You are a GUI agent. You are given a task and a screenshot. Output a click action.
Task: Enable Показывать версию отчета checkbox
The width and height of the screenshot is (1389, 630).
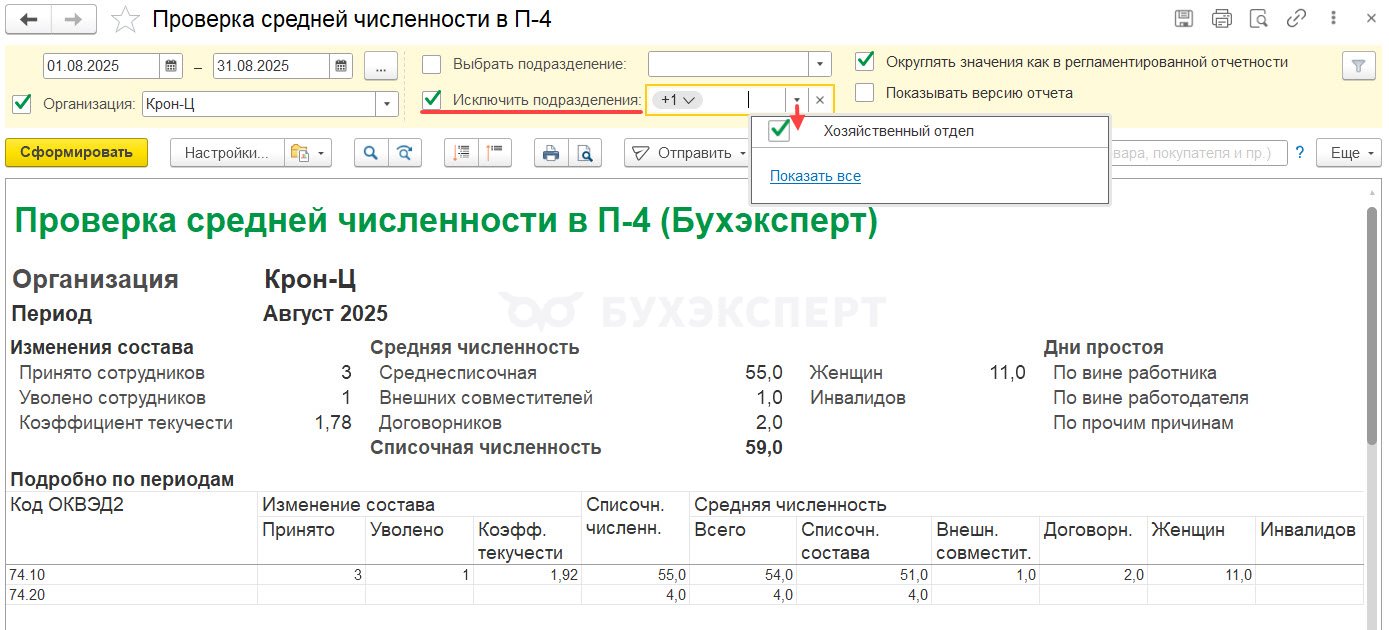click(865, 92)
